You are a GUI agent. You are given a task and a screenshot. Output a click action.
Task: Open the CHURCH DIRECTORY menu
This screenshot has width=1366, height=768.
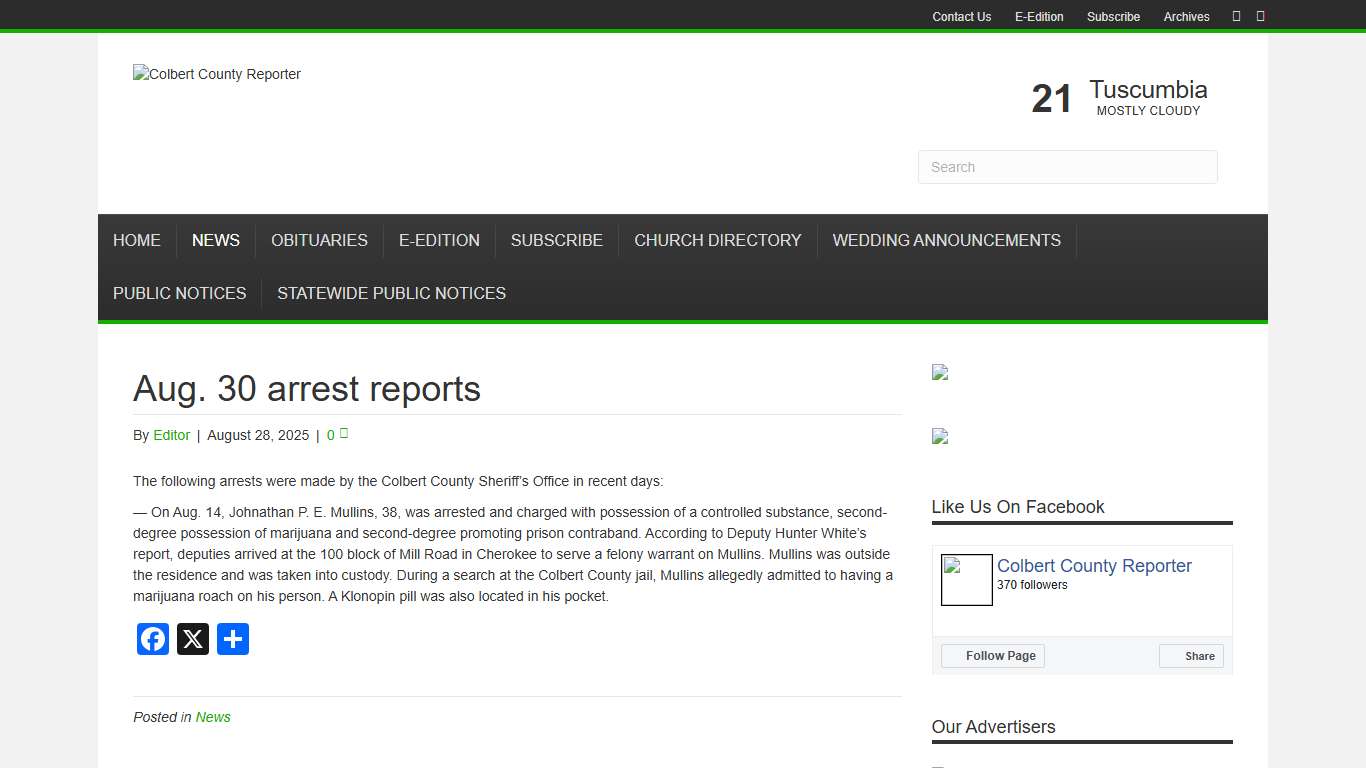coord(717,240)
